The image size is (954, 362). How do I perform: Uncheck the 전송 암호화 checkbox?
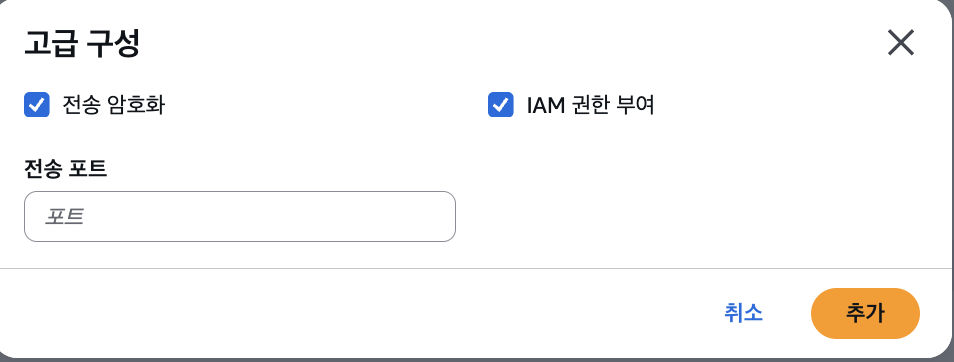[37, 105]
